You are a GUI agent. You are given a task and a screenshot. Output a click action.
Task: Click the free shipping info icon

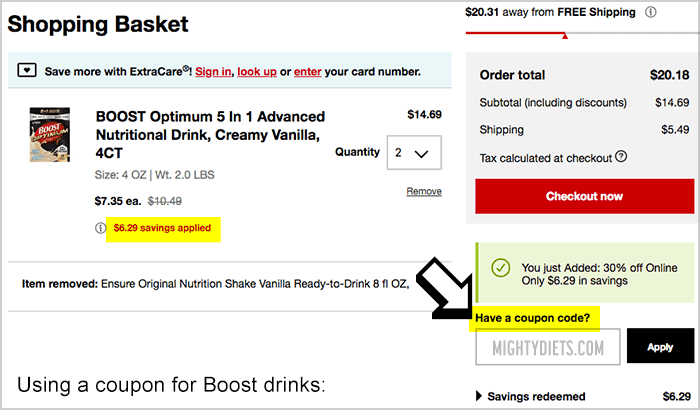(650, 12)
